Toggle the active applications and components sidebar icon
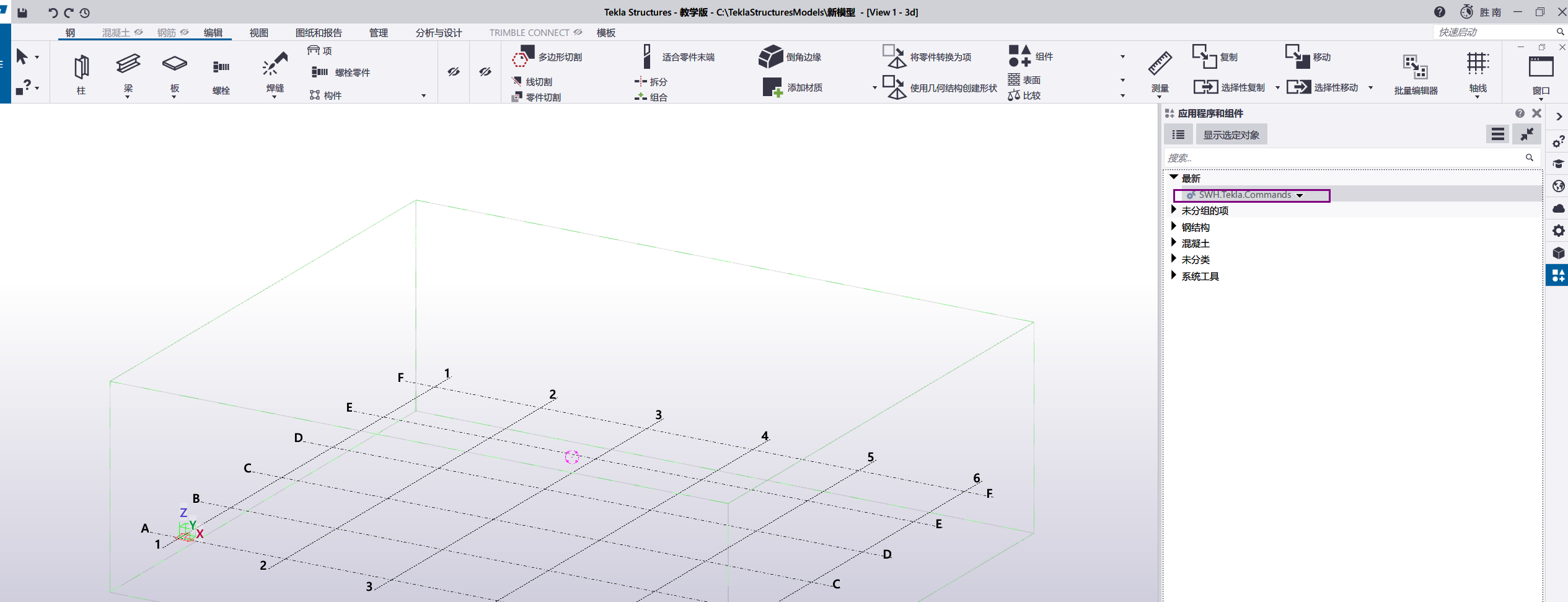The image size is (1568, 602). [x=1558, y=275]
